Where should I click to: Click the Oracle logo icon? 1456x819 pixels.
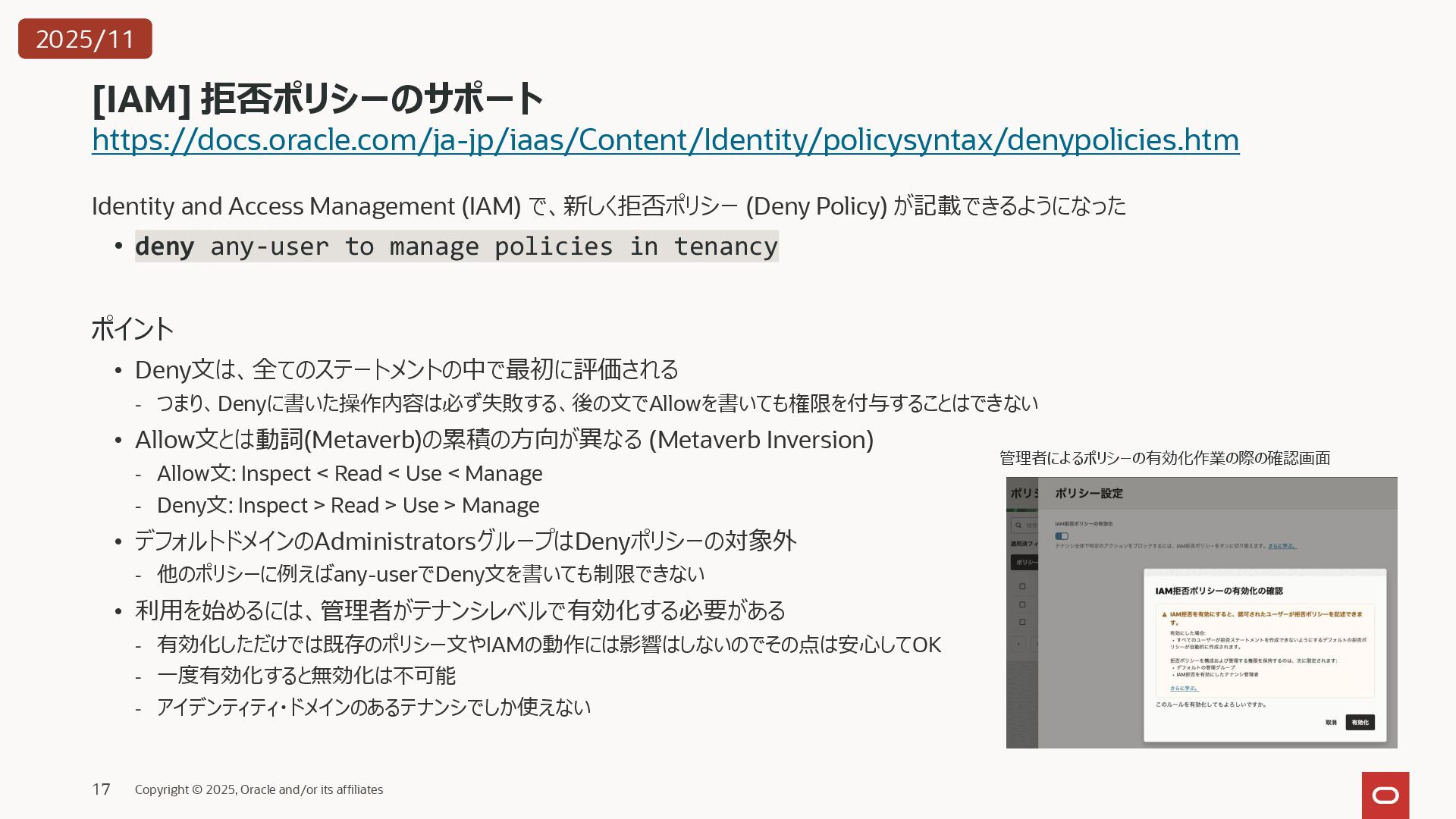pos(1385,795)
